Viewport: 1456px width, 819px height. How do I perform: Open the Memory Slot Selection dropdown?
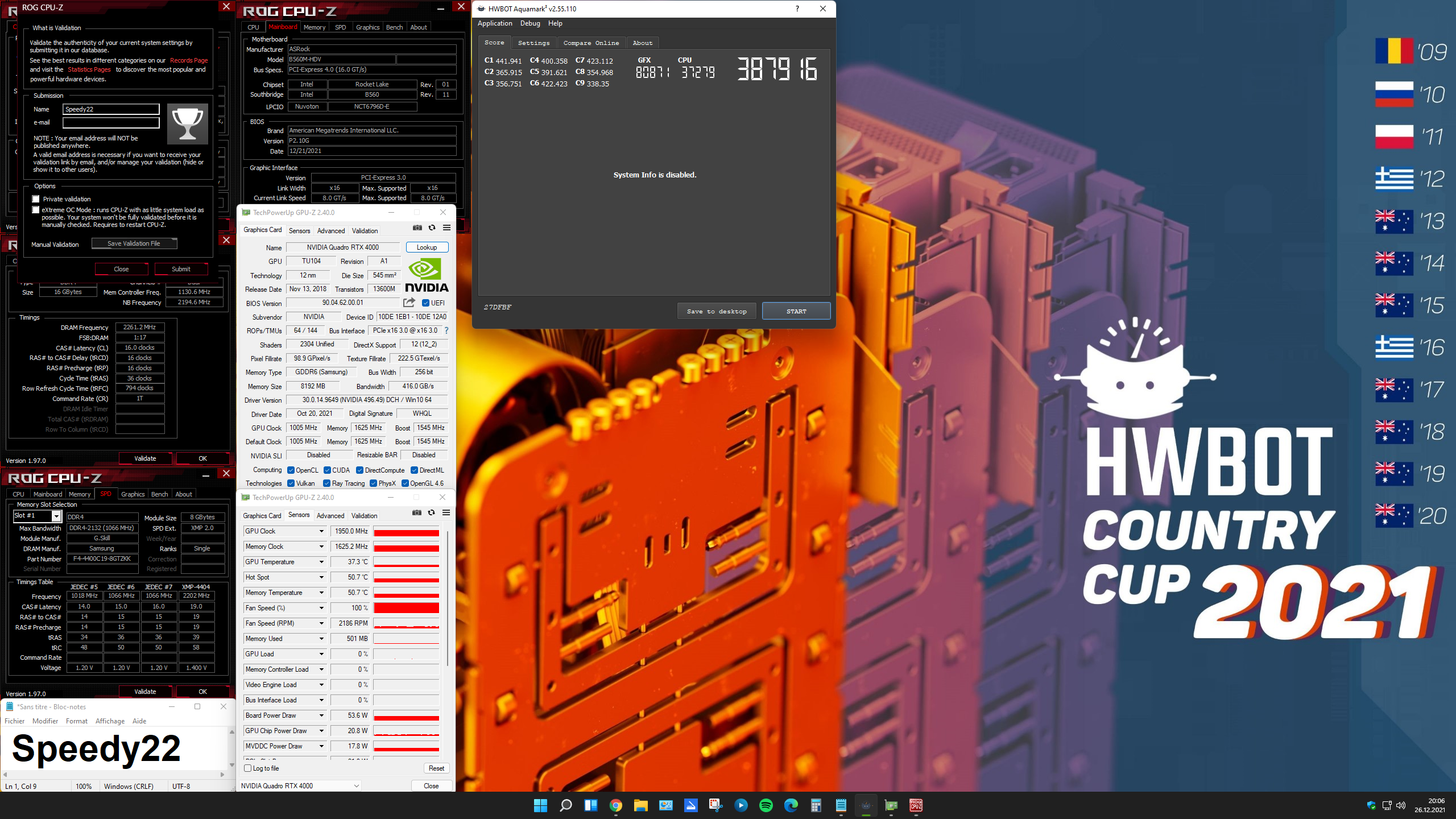click(x=56, y=516)
